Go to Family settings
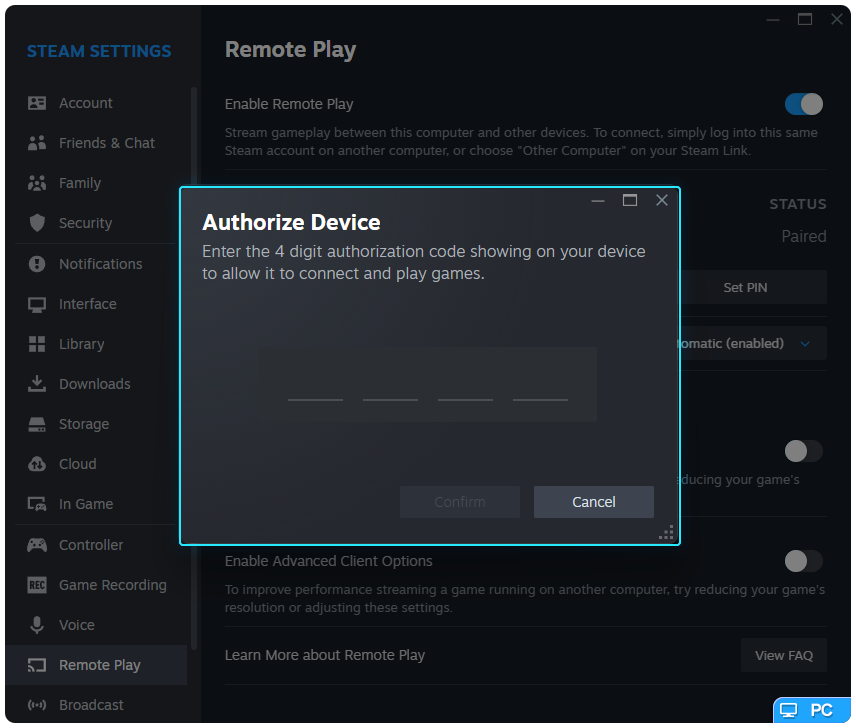 coord(96,183)
